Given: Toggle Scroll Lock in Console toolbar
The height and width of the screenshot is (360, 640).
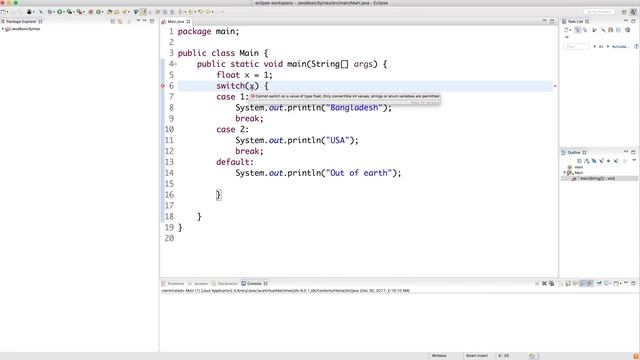Looking at the screenshot, I should point(567,283).
